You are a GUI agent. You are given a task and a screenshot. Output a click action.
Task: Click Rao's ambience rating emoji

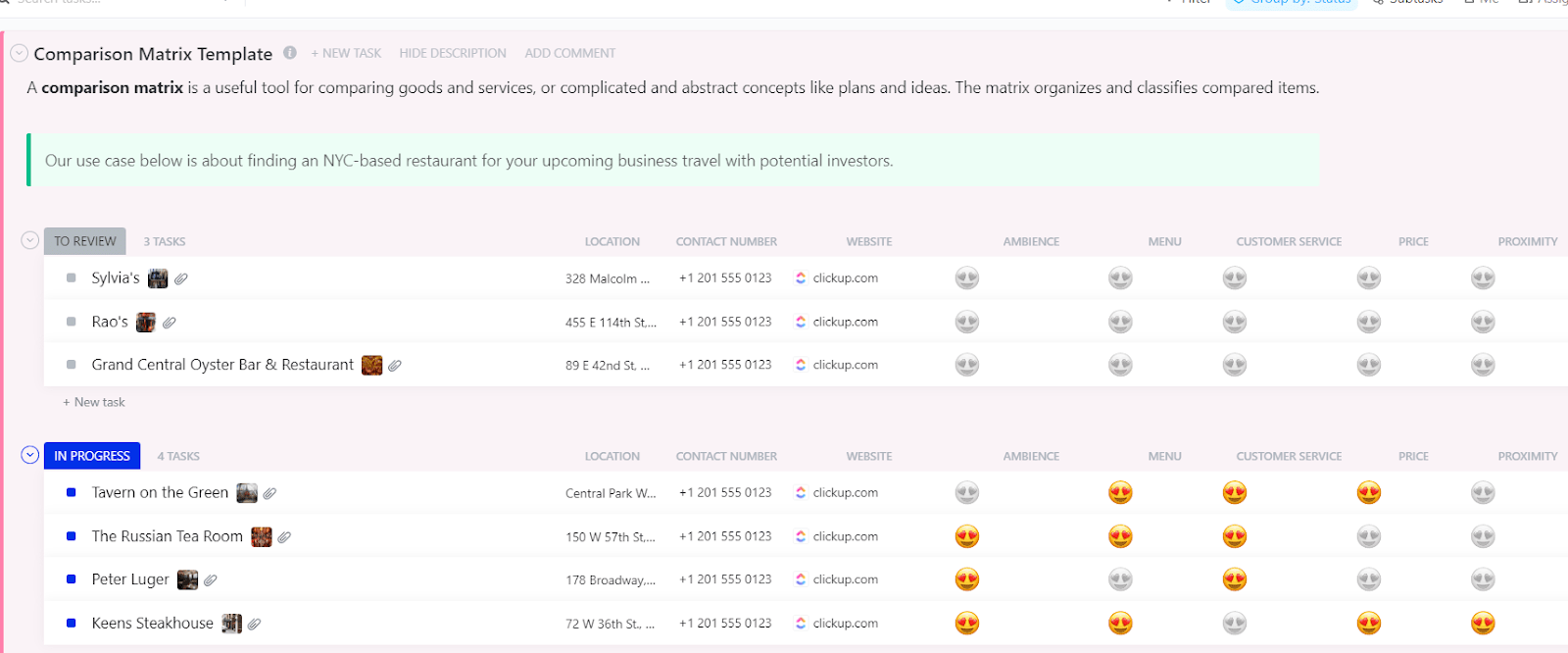tap(967, 322)
